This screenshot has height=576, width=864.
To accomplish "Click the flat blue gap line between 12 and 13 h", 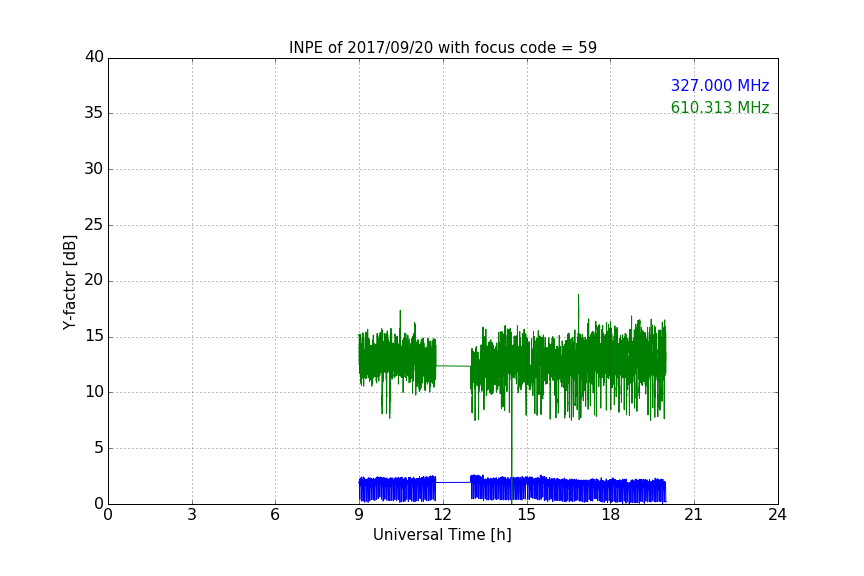I will 453,482.
